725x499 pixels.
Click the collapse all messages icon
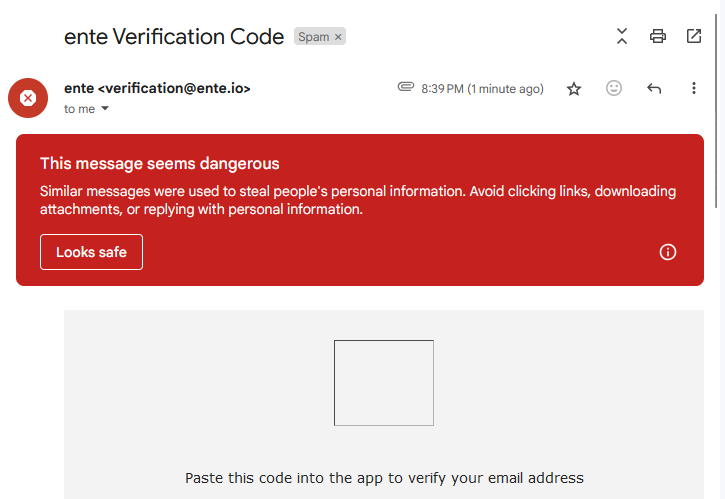(x=622, y=37)
